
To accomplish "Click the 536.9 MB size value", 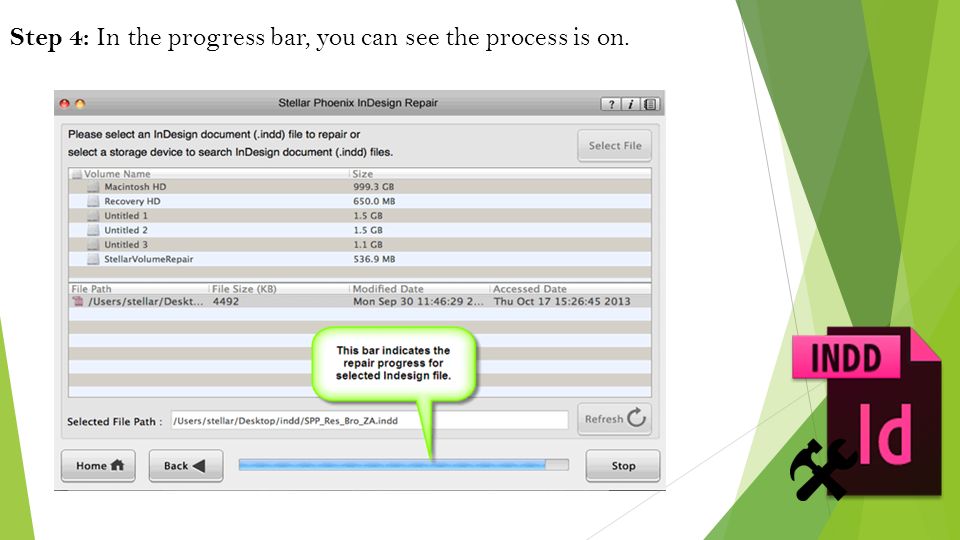I will pyautogui.click(x=374, y=259).
